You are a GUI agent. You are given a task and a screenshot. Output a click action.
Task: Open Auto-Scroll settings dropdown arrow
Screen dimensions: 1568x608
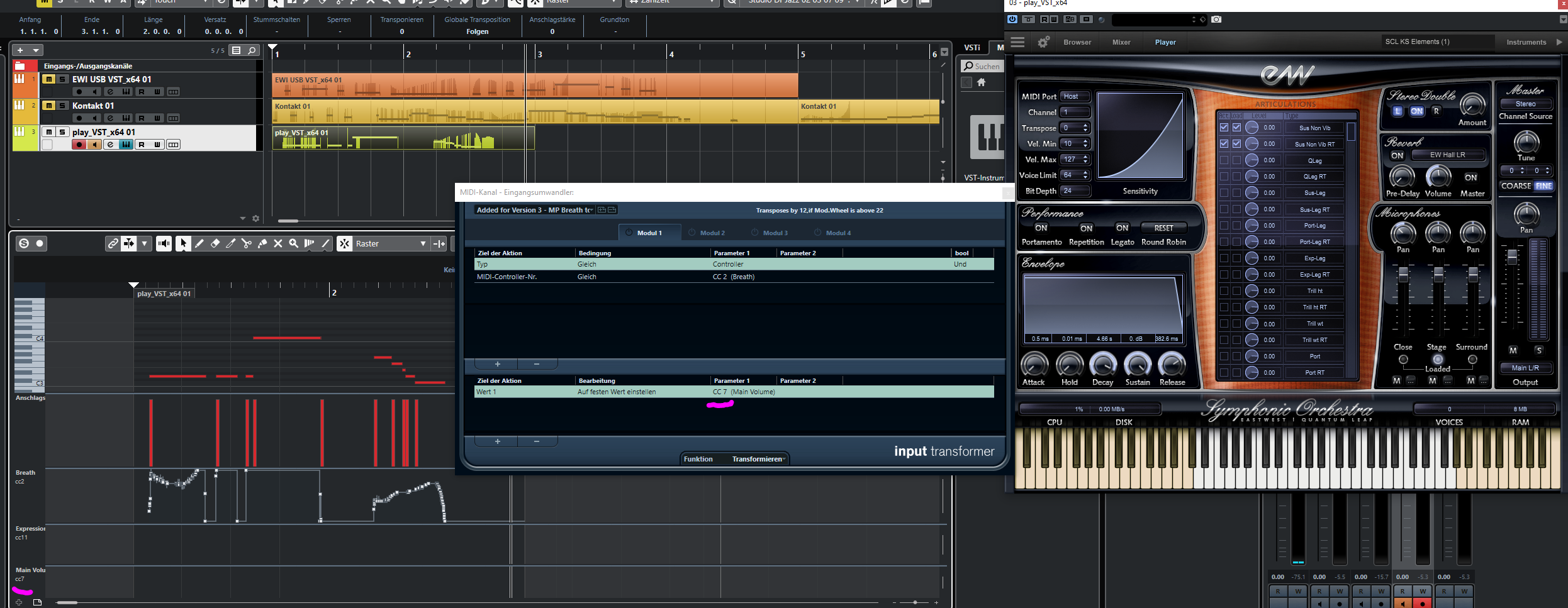pyautogui.click(x=145, y=244)
